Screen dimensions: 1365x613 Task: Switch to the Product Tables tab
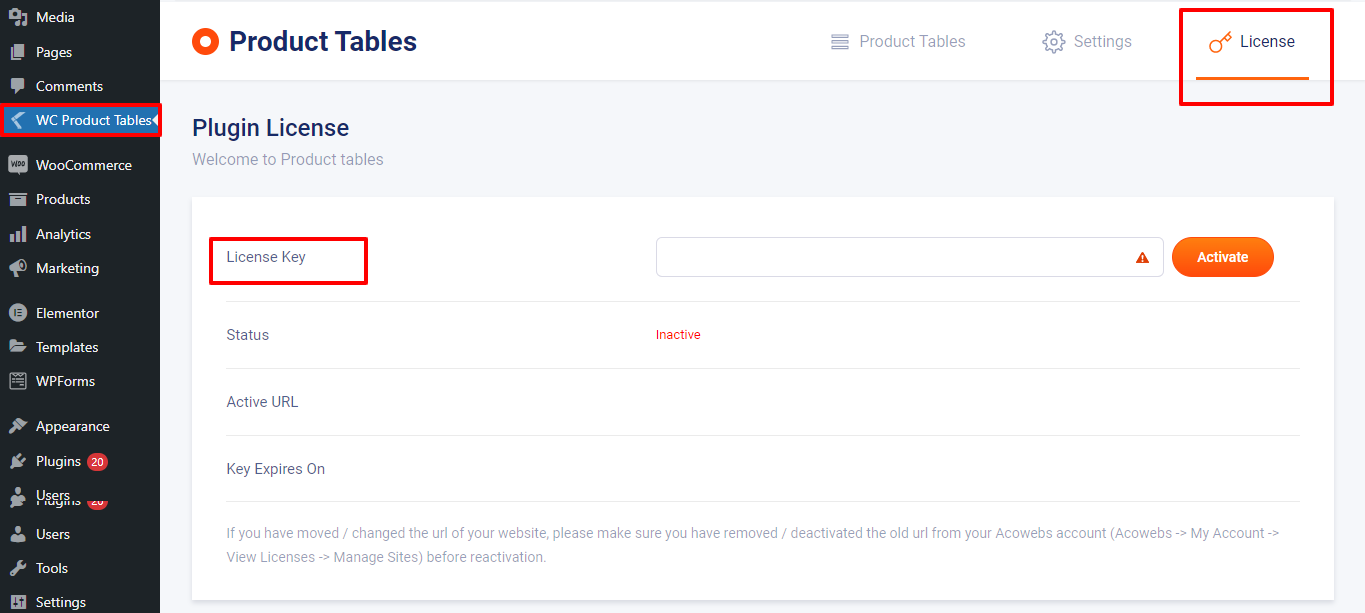click(x=898, y=41)
